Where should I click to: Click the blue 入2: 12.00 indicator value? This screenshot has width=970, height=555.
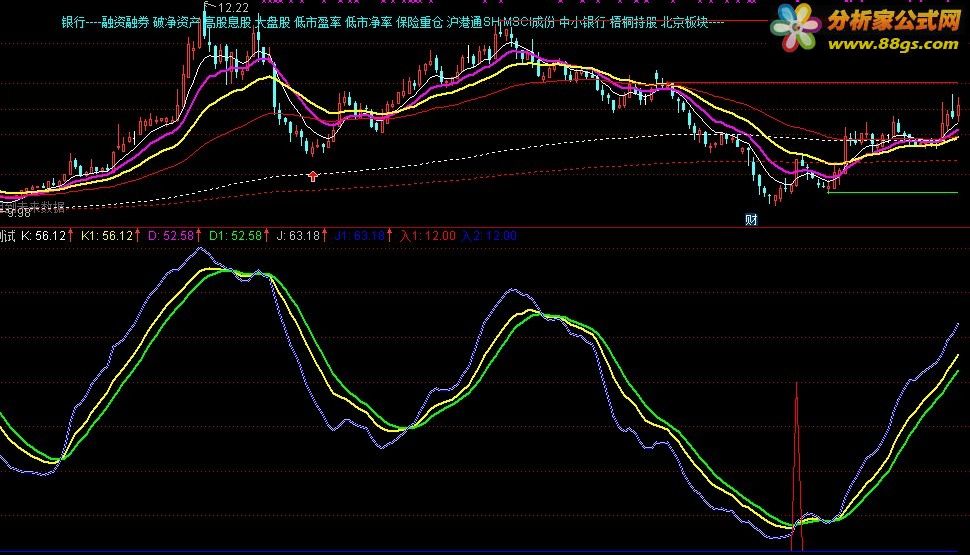coord(490,236)
